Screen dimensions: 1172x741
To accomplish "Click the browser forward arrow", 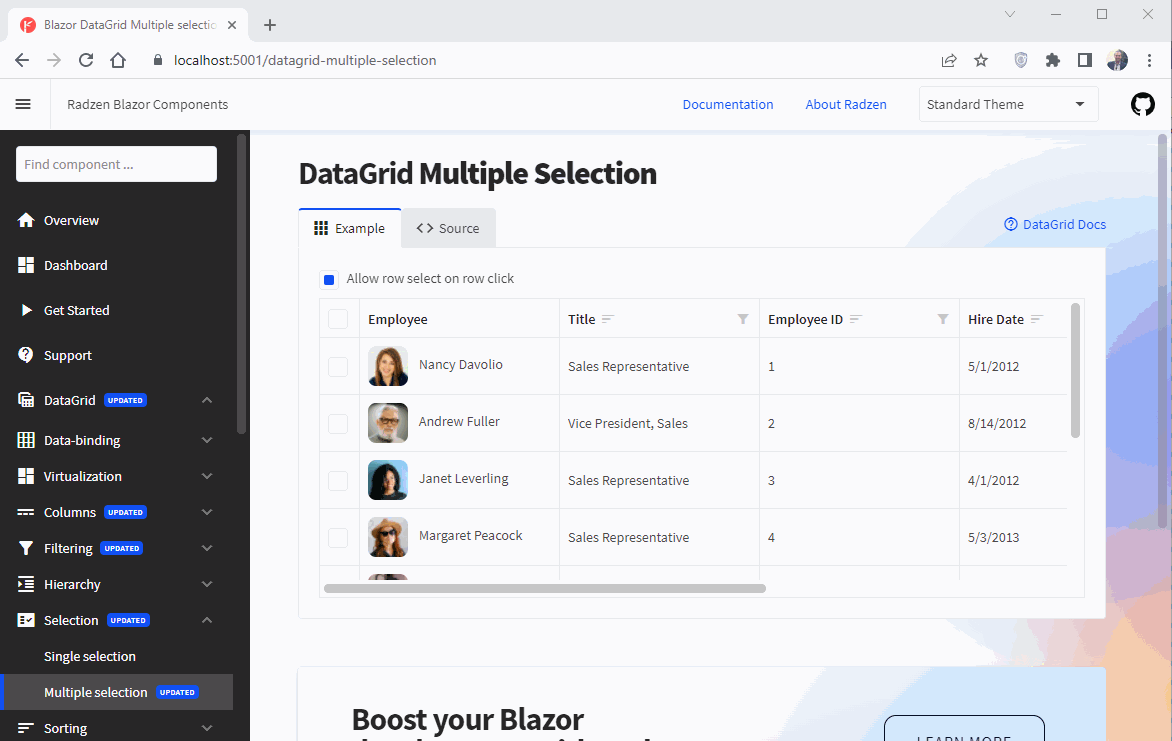I will (54, 61).
